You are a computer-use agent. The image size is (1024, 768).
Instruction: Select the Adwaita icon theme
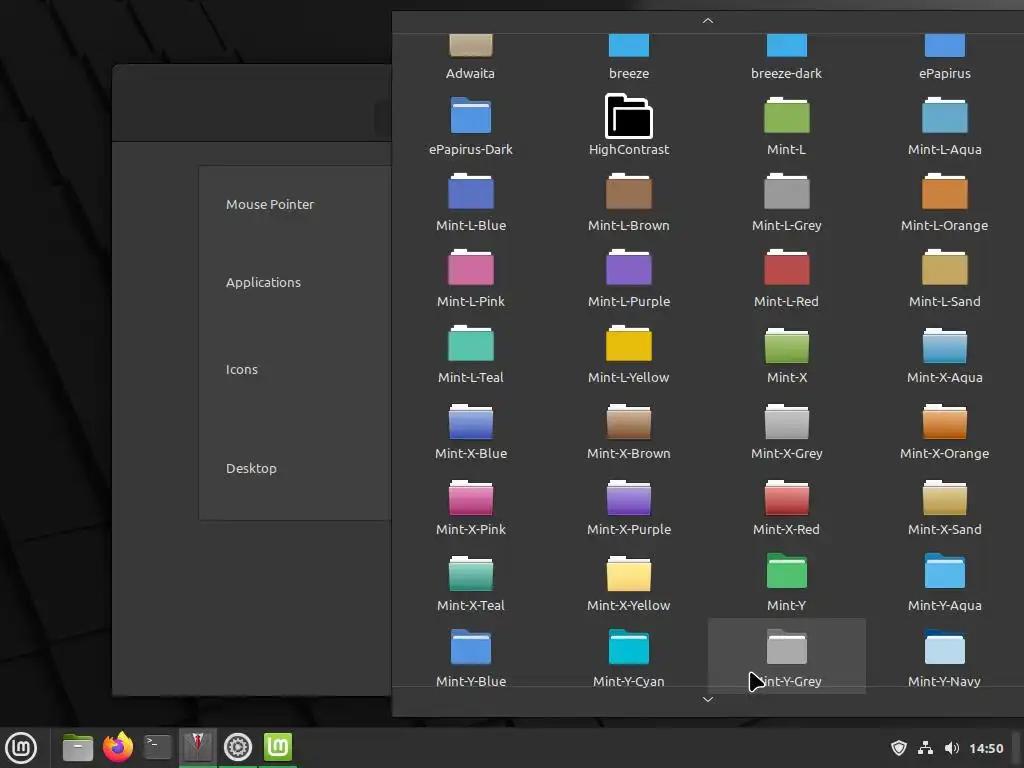click(x=470, y=59)
